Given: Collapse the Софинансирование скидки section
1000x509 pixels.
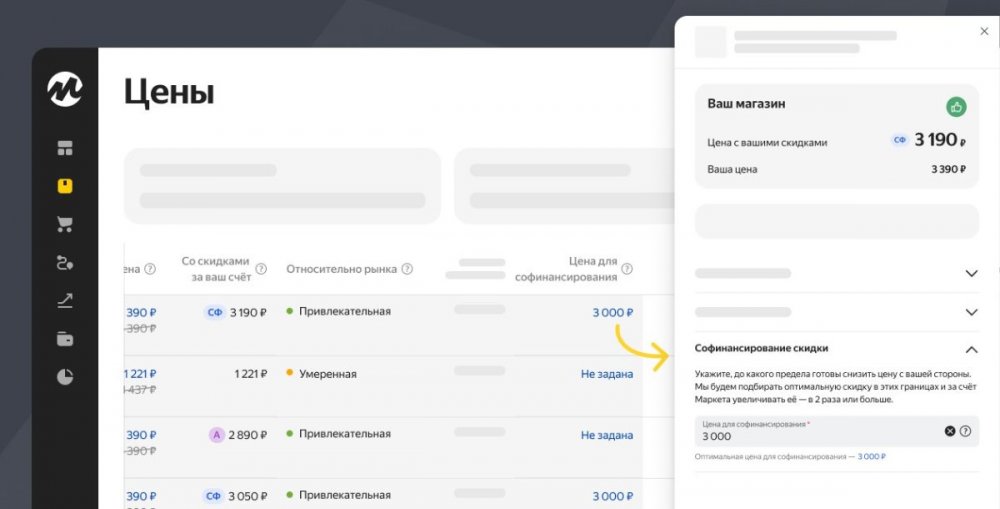Looking at the screenshot, I should [971, 350].
